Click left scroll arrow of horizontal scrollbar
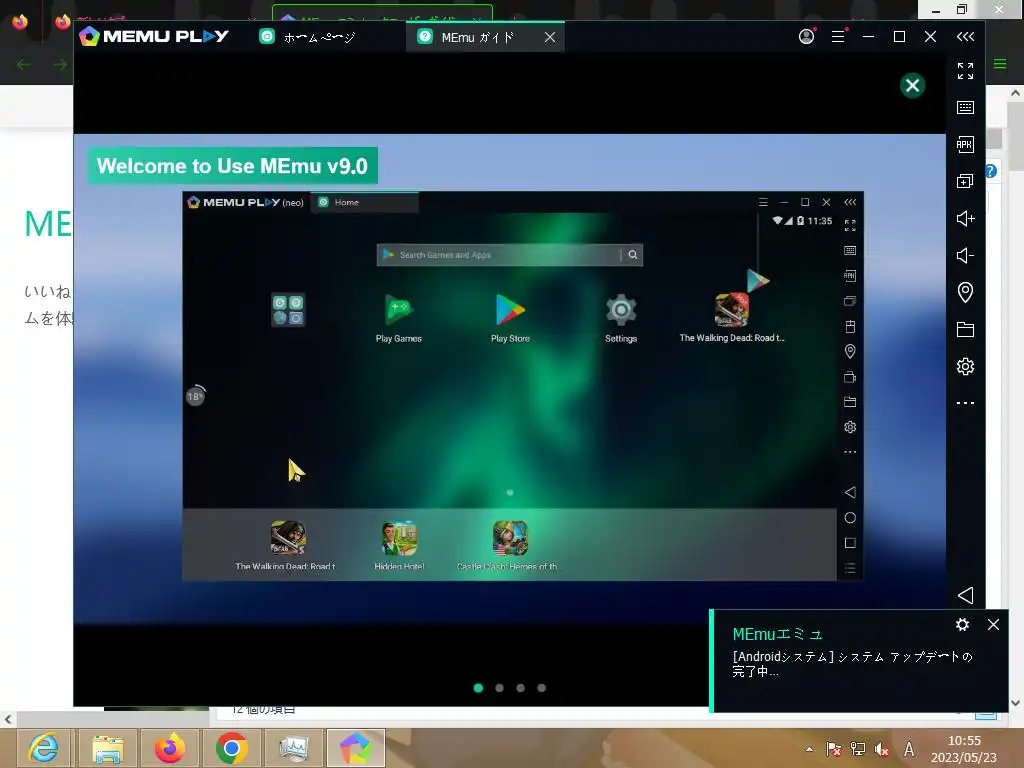Viewport: 1024px width, 768px height. coord(7,720)
